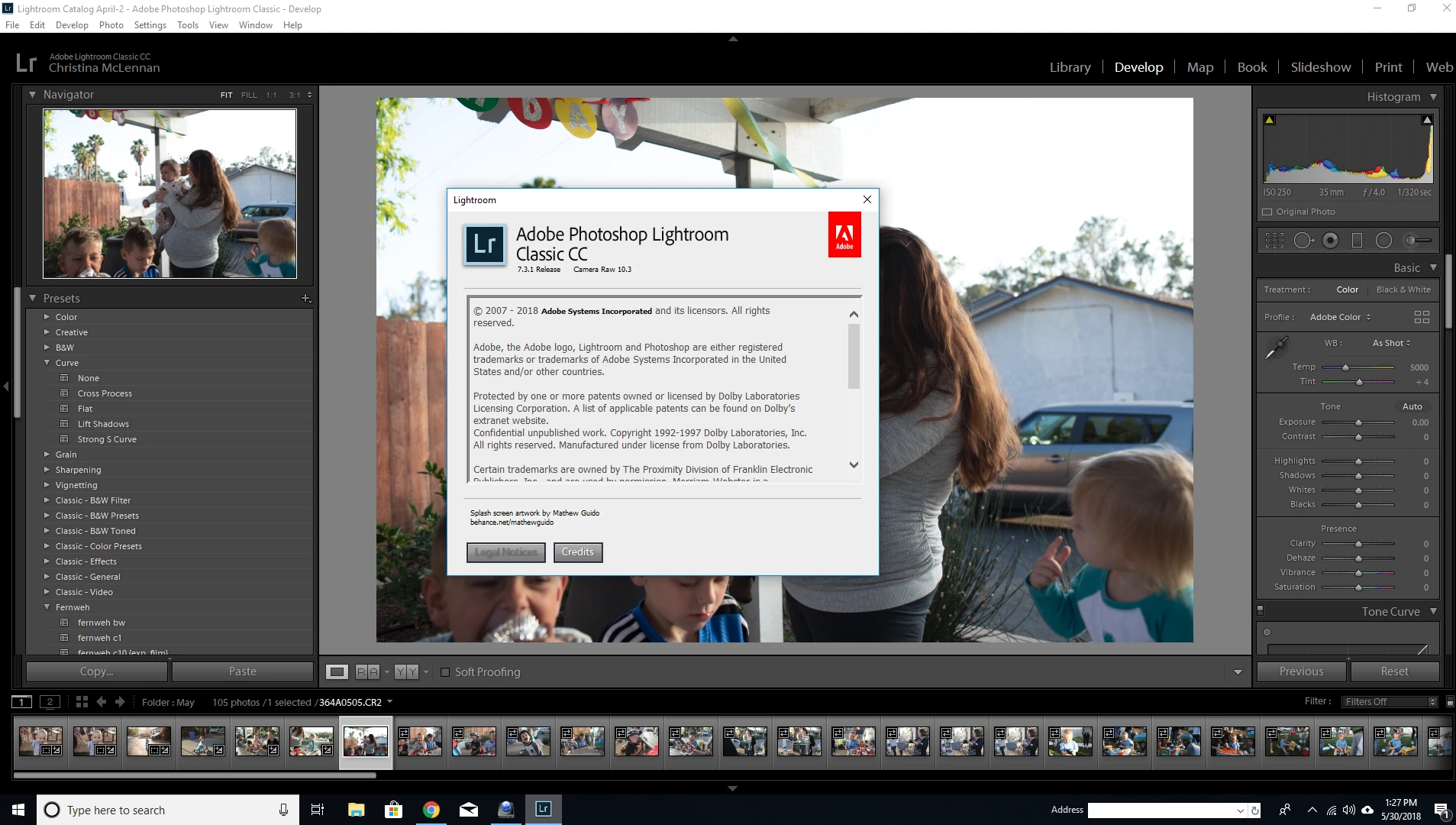This screenshot has width=1456, height=825.
Task: Collapse the Fernweh presets group
Action: tap(47, 607)
